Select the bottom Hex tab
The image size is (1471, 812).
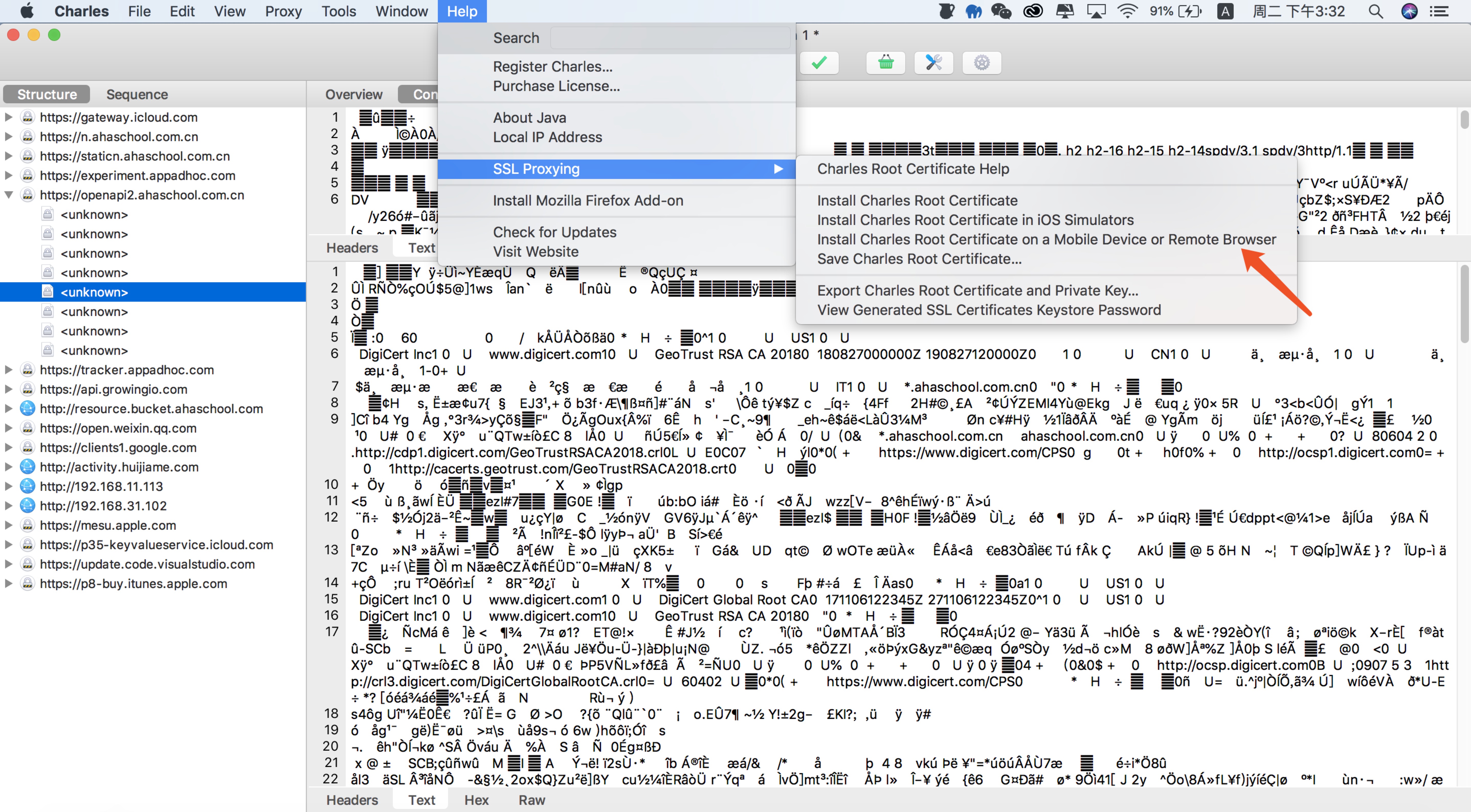(476, 800)
